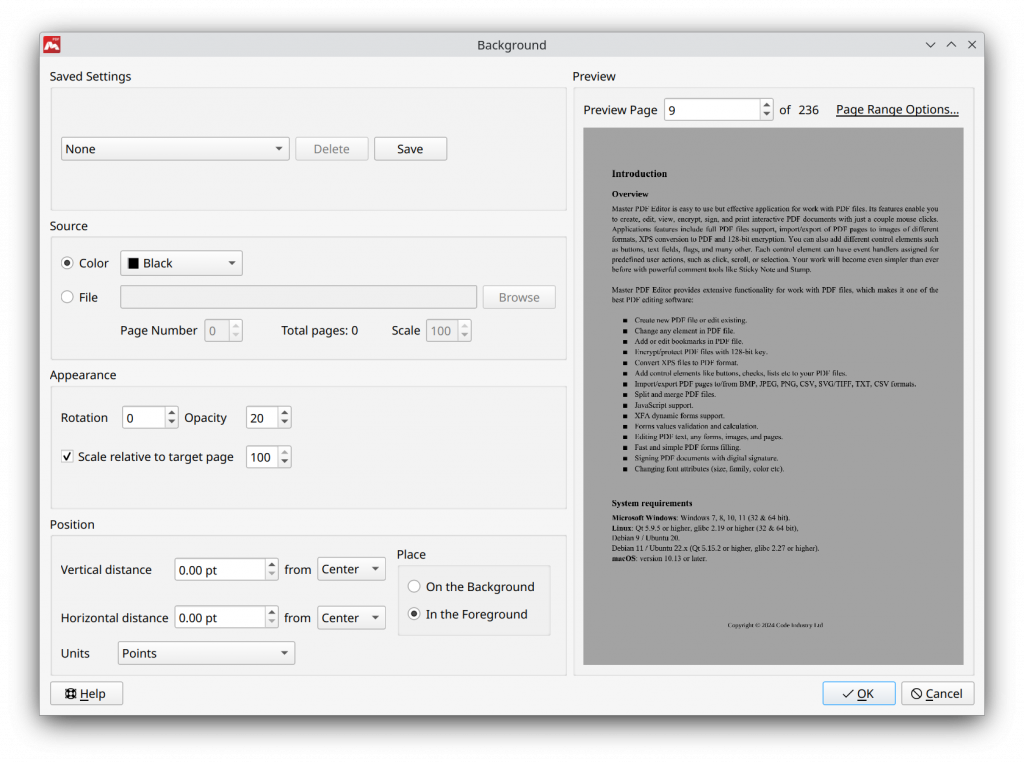Click the Delete saved settings button
The height and width of the screenshot is (762, 1024).
[x=331, y=148]
